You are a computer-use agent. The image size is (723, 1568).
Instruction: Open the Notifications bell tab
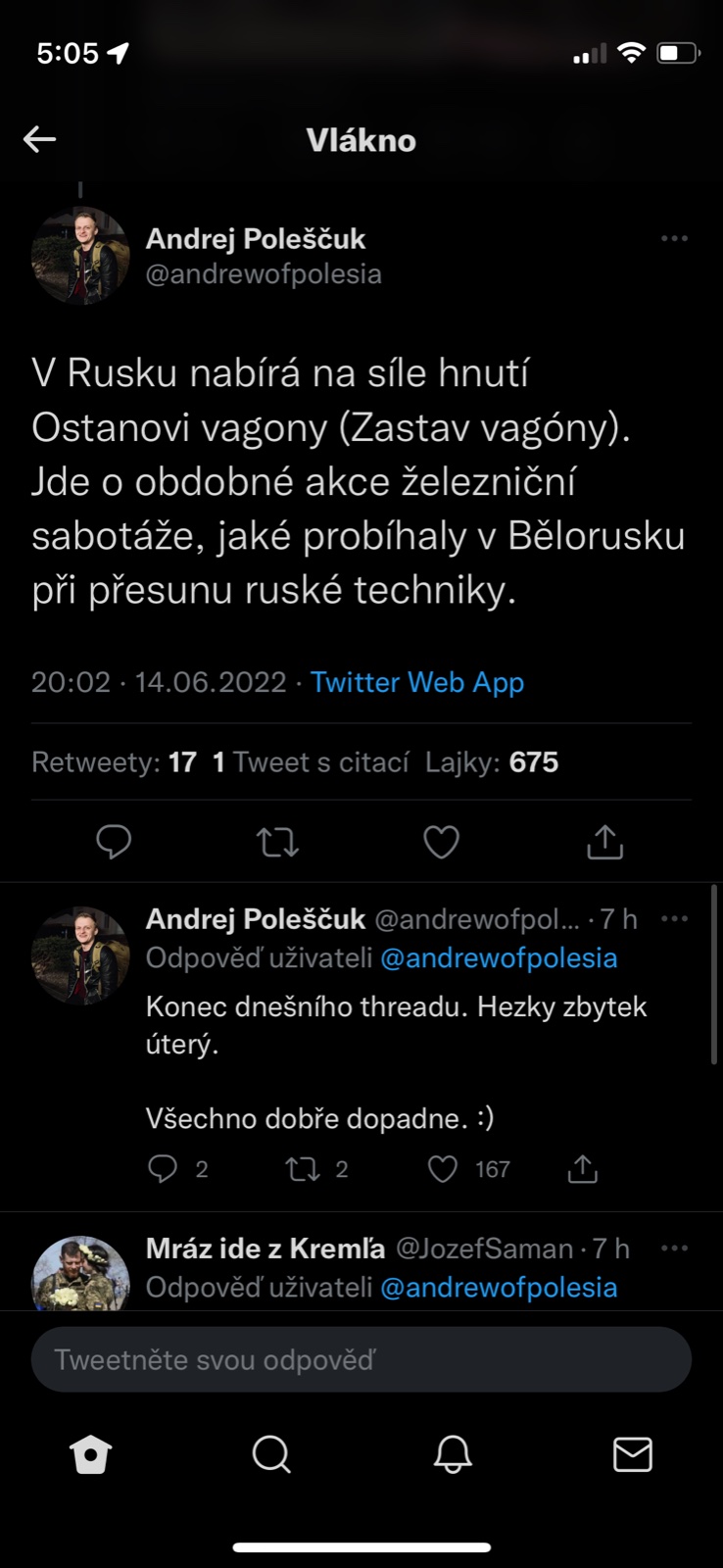[453, 1455]
